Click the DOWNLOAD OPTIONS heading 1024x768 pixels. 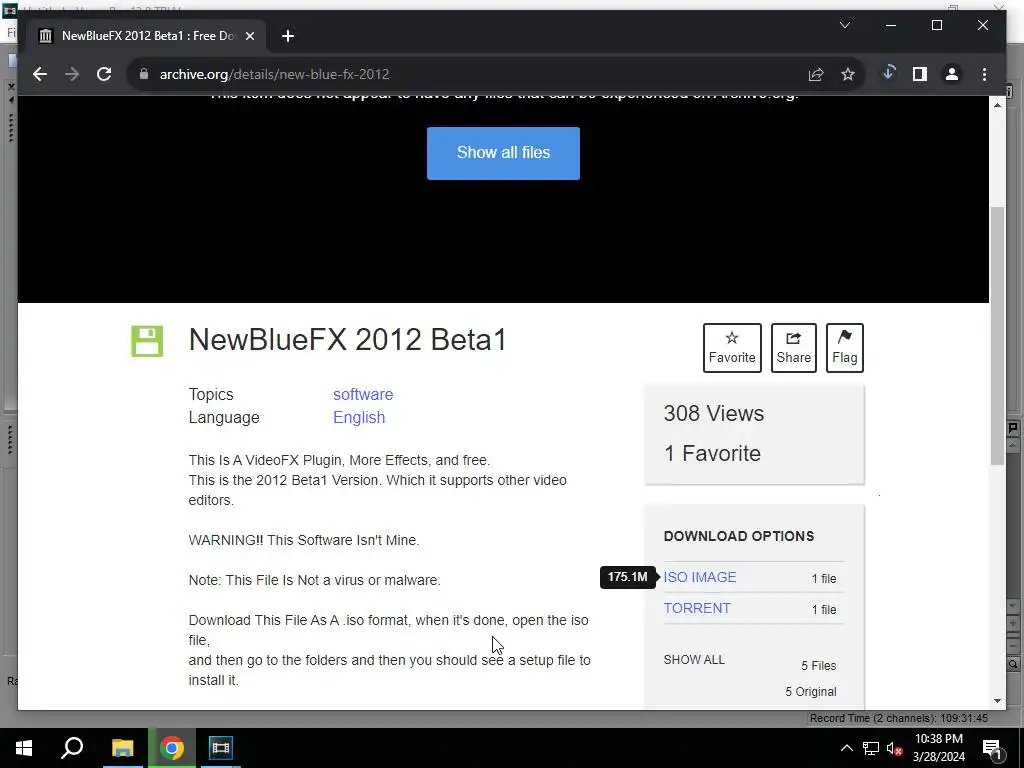point(739,536)
